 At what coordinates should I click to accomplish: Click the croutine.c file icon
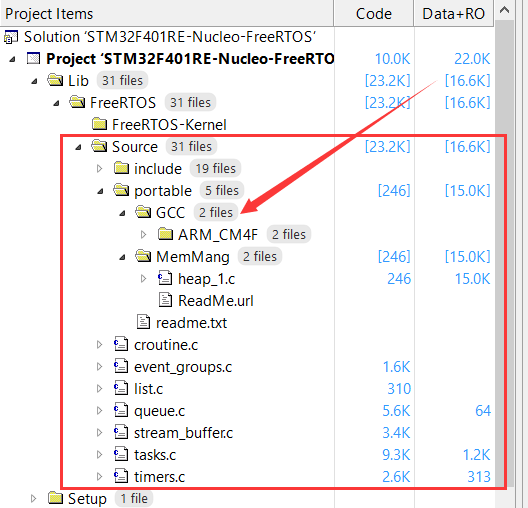tap(121, 344)
